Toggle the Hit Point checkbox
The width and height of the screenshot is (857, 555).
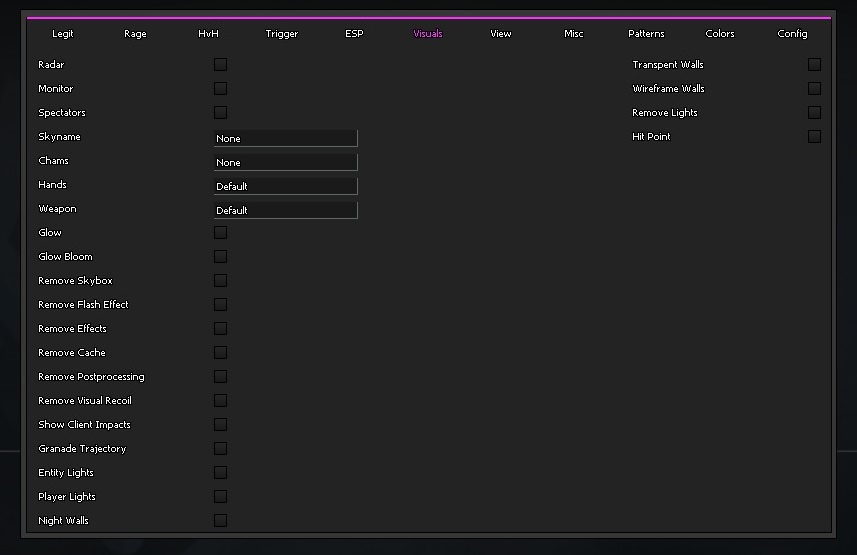click(x=814, y=136)
